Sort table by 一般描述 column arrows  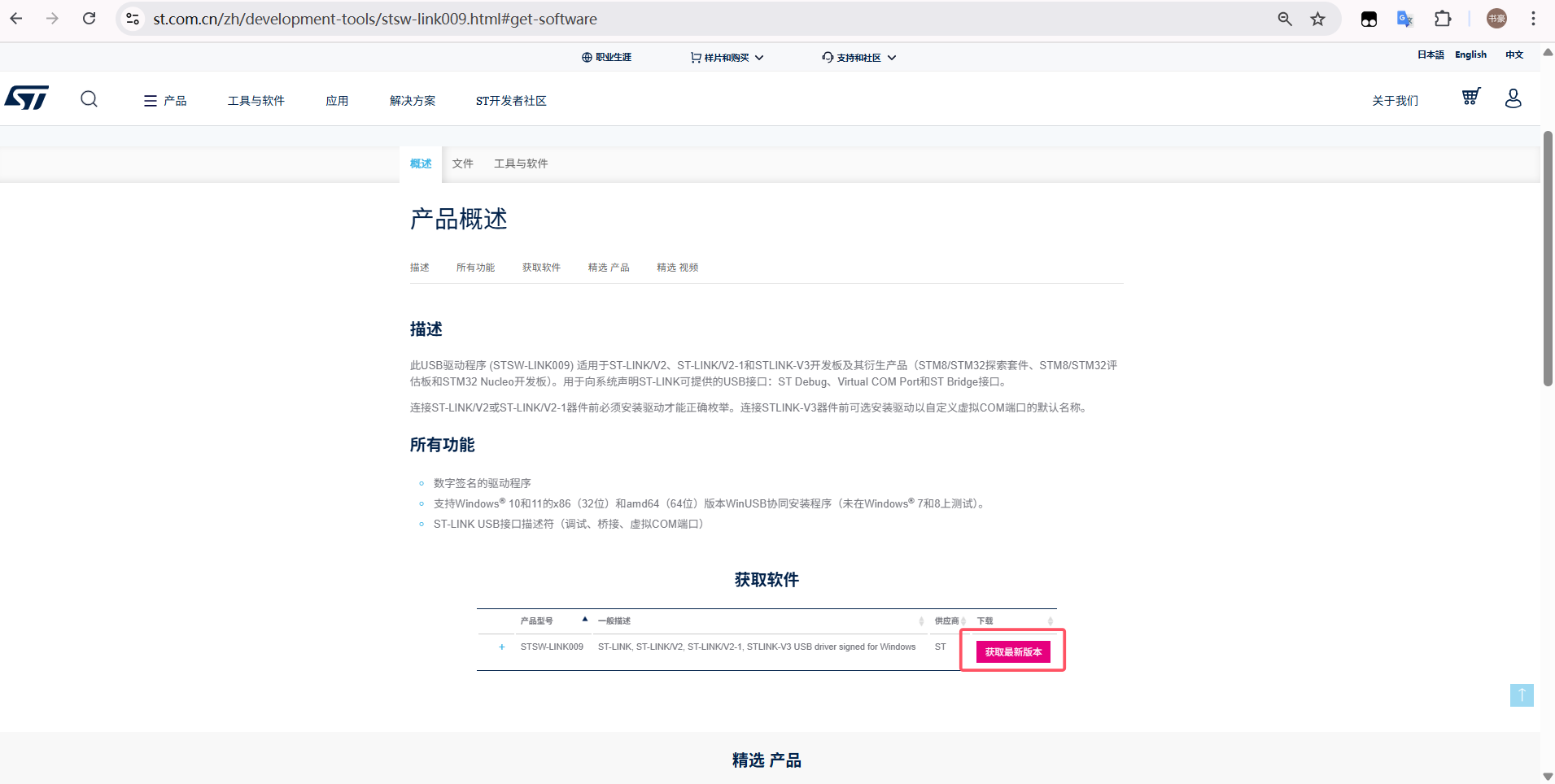point(921,621)
